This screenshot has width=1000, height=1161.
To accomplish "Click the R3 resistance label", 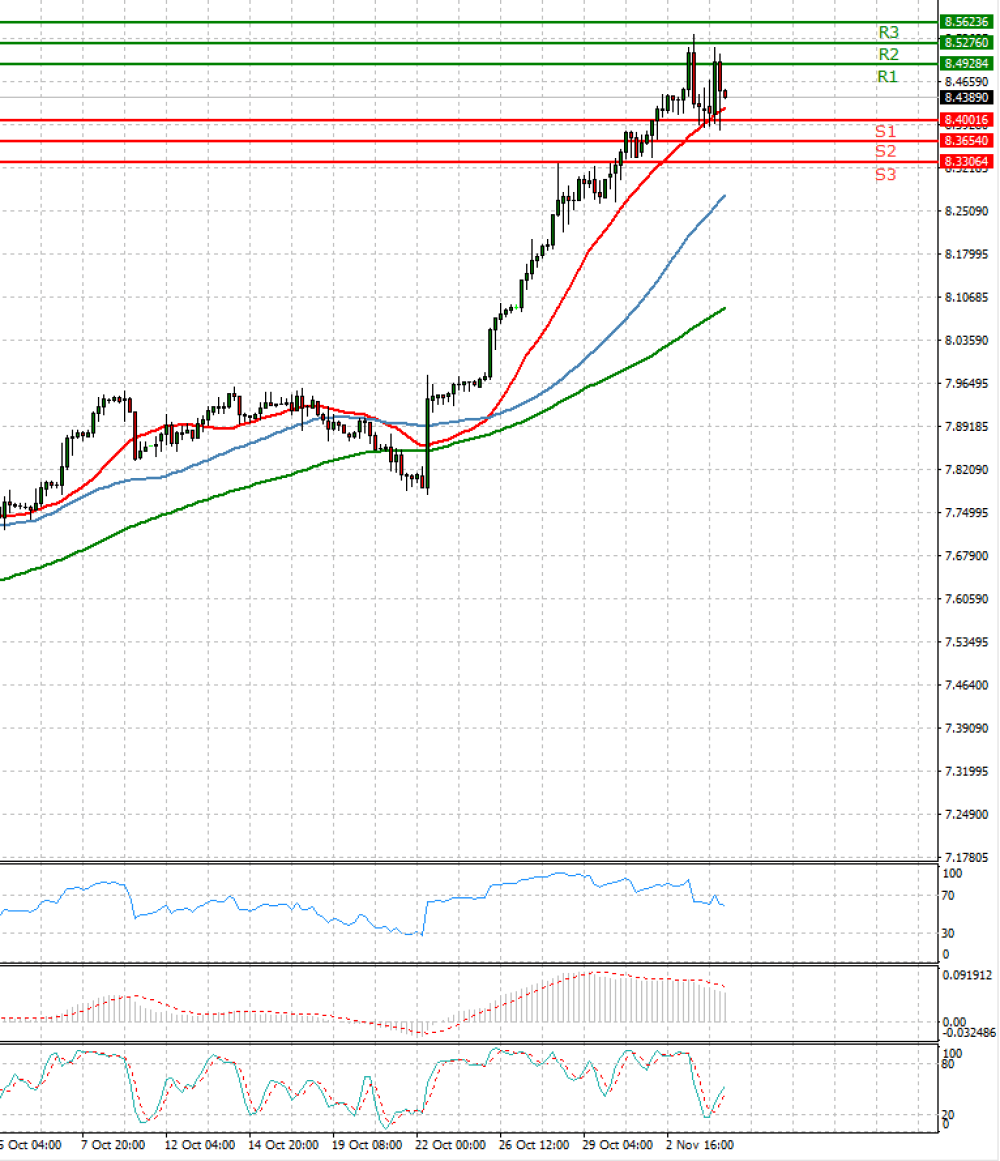I will point(888,33).
